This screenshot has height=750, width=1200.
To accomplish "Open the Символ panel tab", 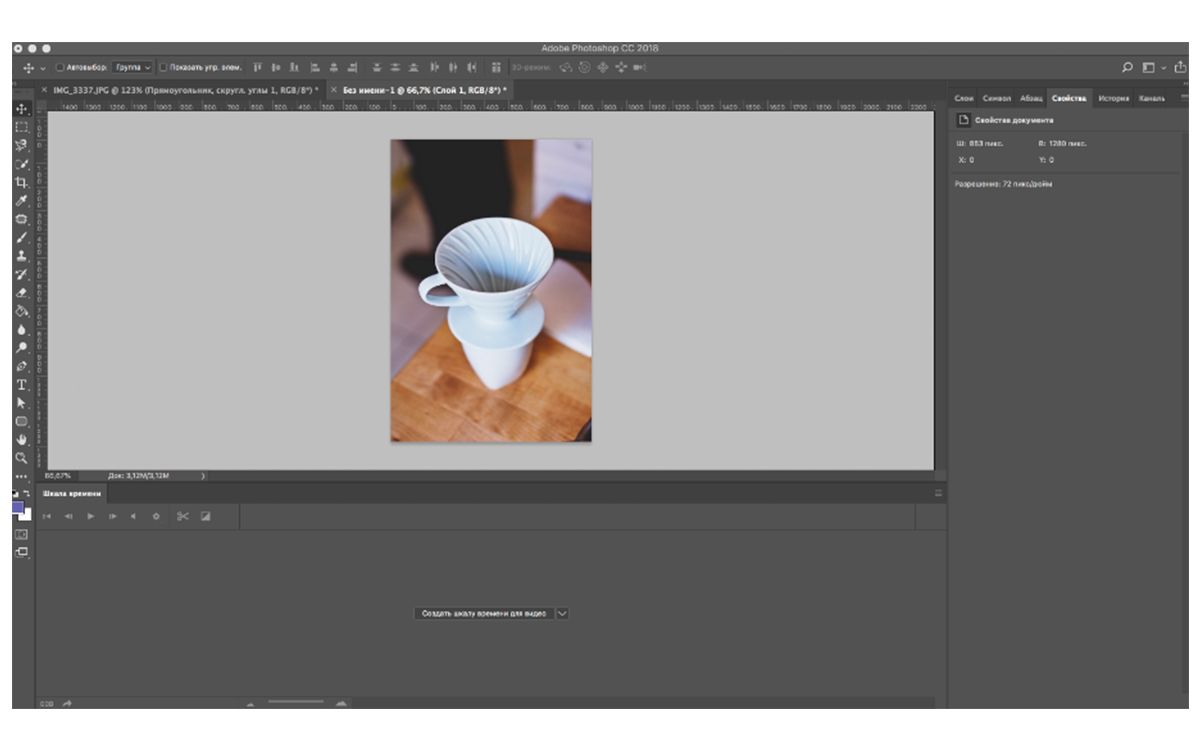I will [997, 98].
